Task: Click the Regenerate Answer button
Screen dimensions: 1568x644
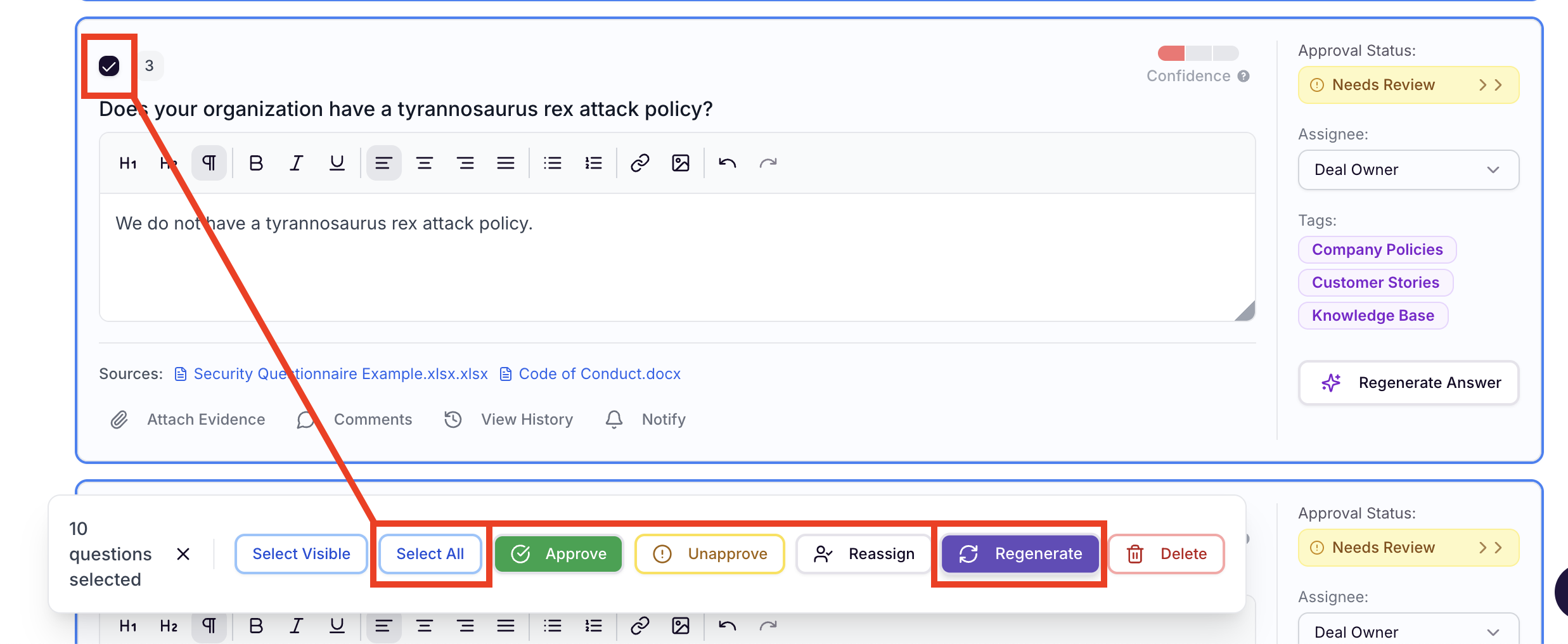Action: 1408,383
